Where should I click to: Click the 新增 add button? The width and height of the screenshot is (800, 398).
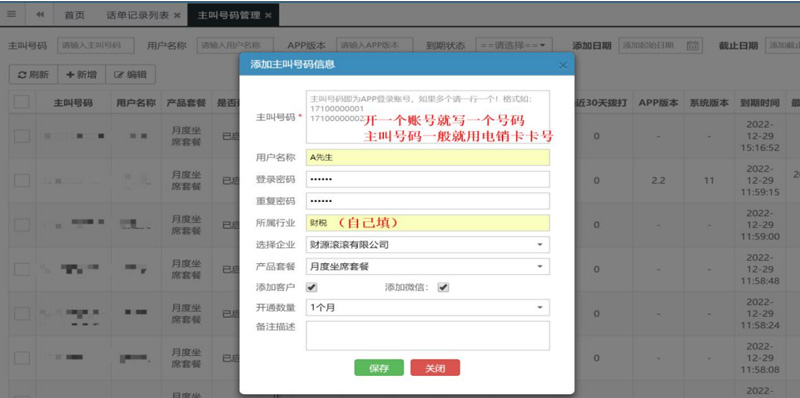(x=82, y=74)
